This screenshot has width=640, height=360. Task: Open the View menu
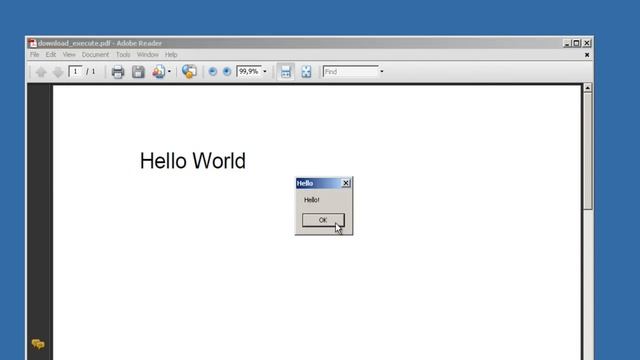tap(69, 55)
